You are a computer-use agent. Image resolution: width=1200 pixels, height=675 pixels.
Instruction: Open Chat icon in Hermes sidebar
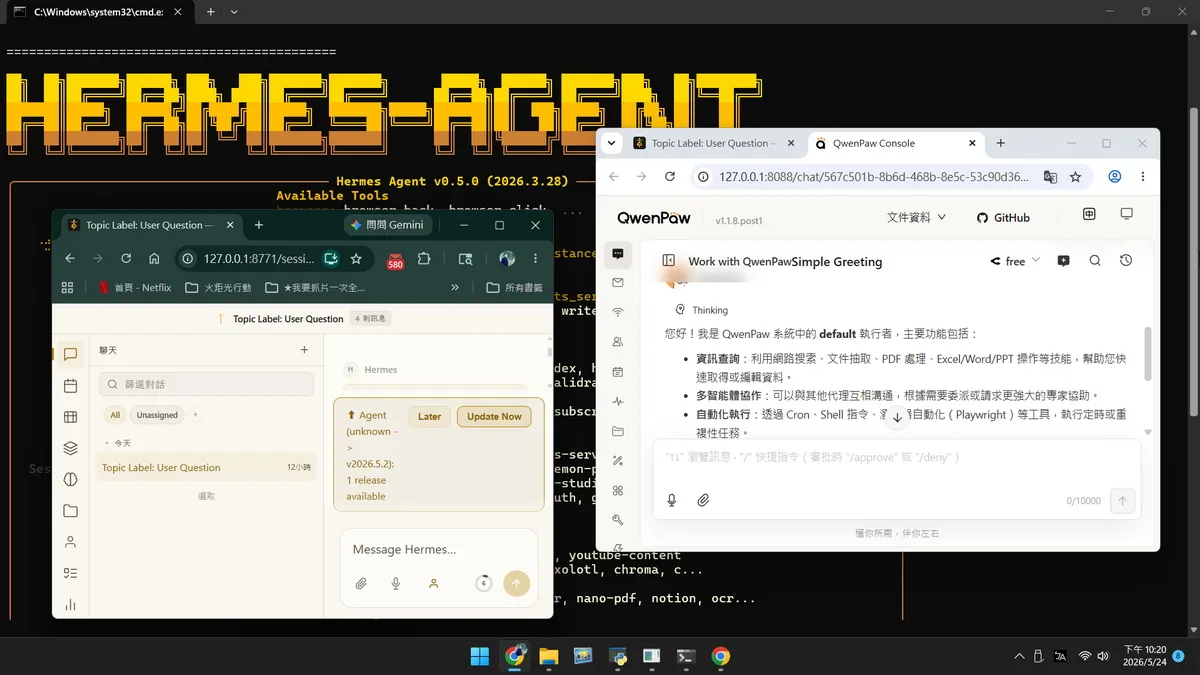(70, 354)
